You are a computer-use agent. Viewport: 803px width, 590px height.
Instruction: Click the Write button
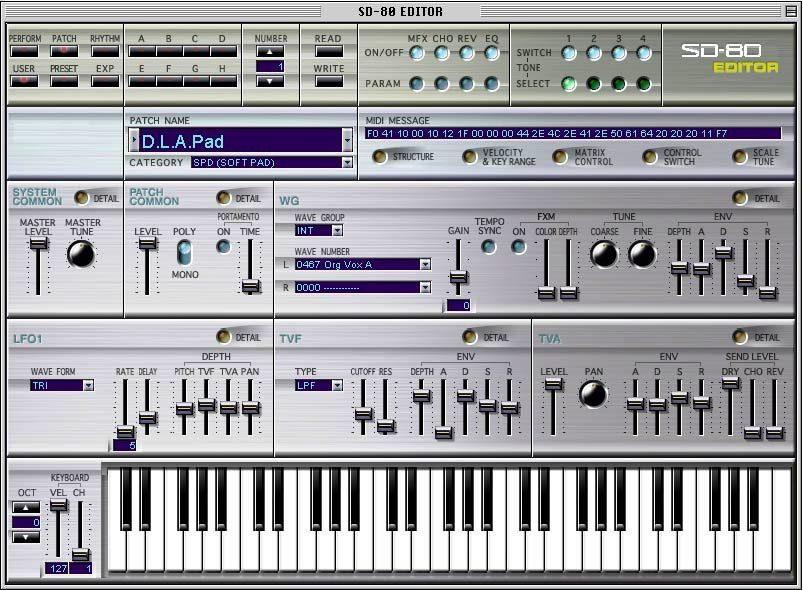(329, 81)
